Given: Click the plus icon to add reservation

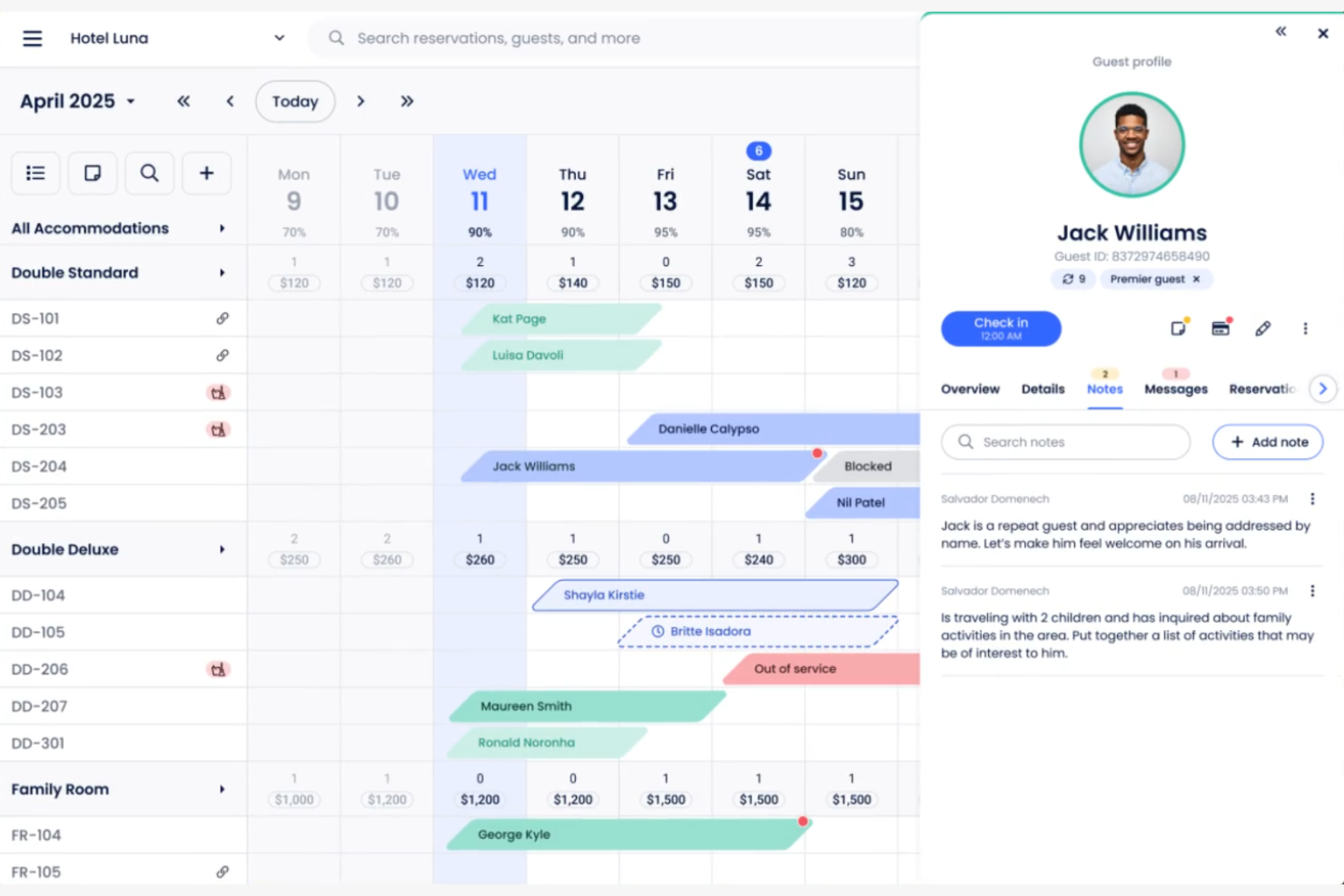Looking at the screenshot, I should coord(206,172).
